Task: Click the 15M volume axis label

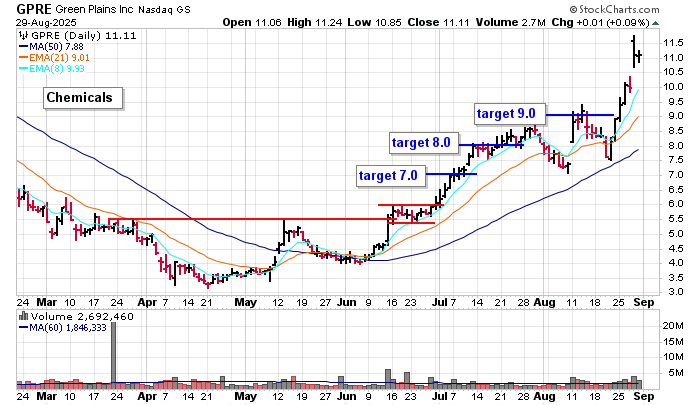Action: 673,342
